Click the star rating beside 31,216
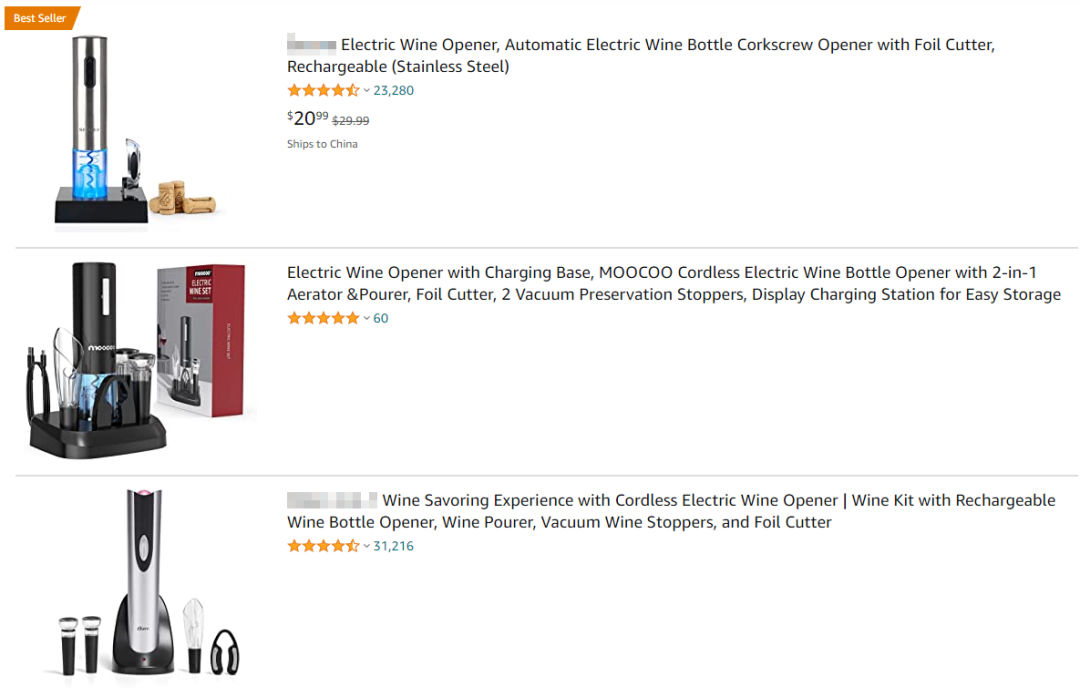 (322, 547)
